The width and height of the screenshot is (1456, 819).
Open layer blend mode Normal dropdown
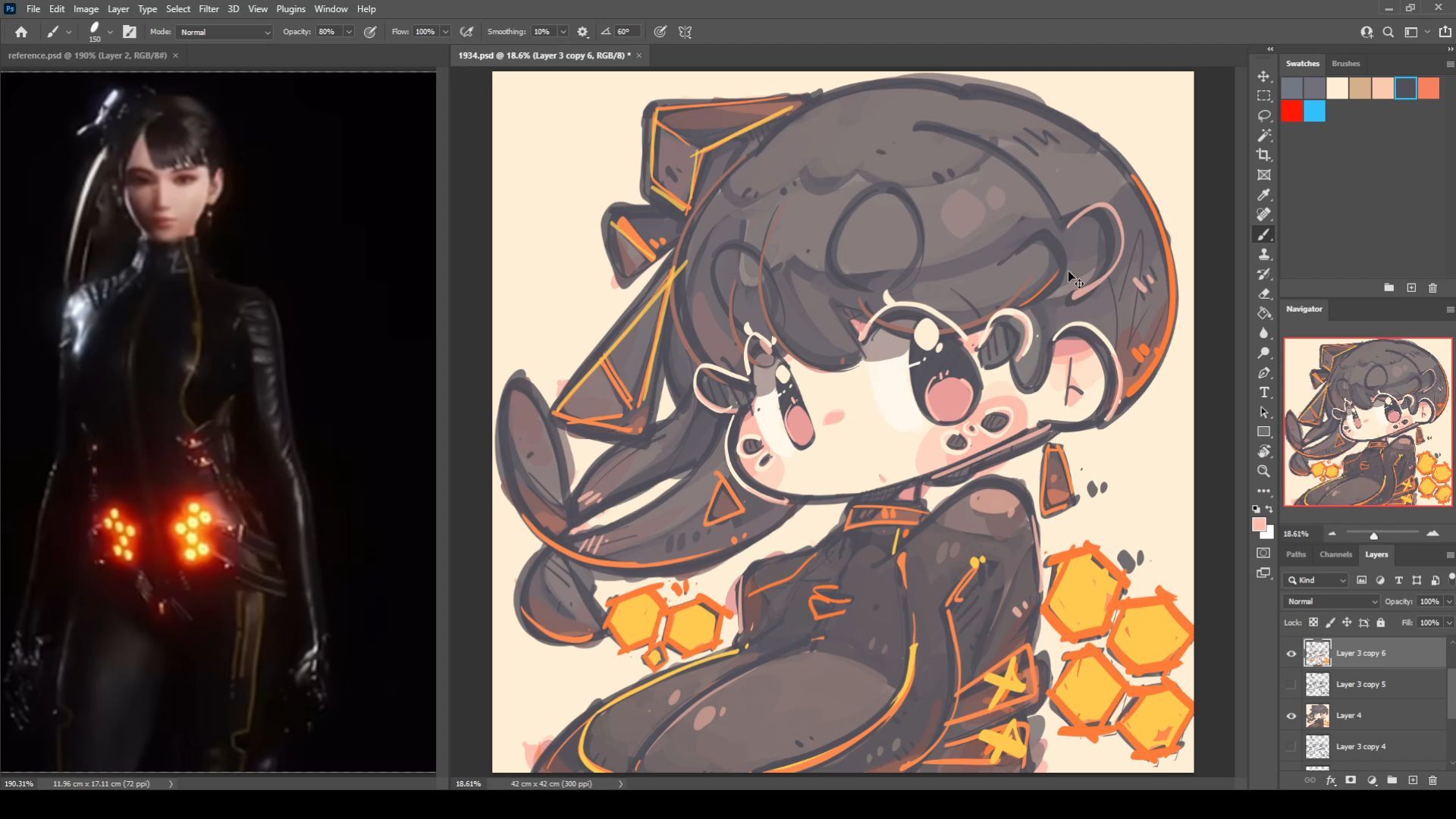coord(1331,601)
